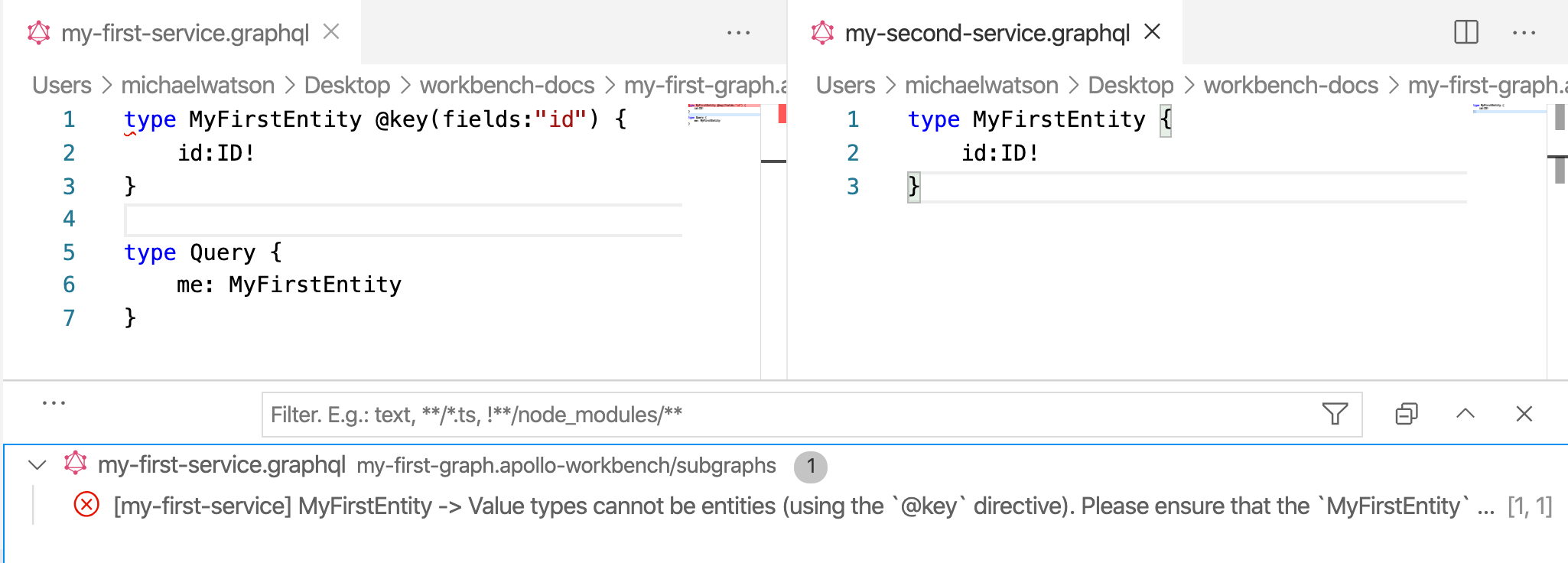Click 'me: MyFirstEntity' field line
The height and width of the screenshot is (563, 1568).
tap(289, 285)
